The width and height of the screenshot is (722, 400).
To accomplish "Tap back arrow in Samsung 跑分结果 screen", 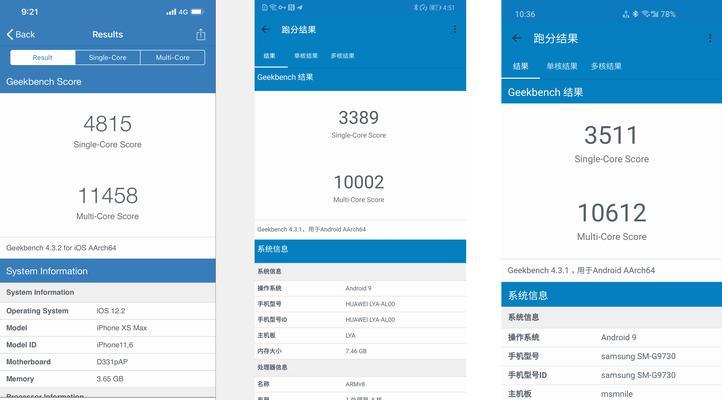I will pos(517,39).
